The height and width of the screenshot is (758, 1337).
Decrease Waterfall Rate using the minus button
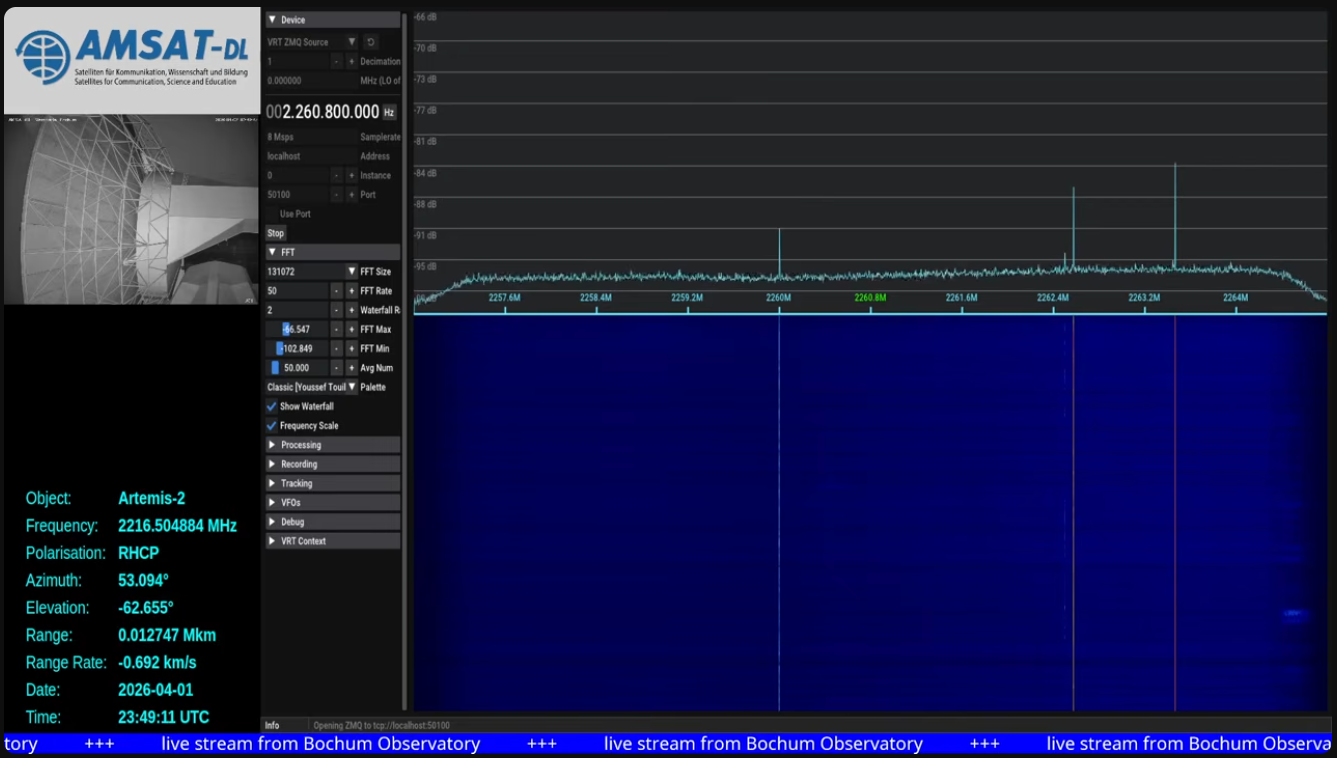(337, 310)
